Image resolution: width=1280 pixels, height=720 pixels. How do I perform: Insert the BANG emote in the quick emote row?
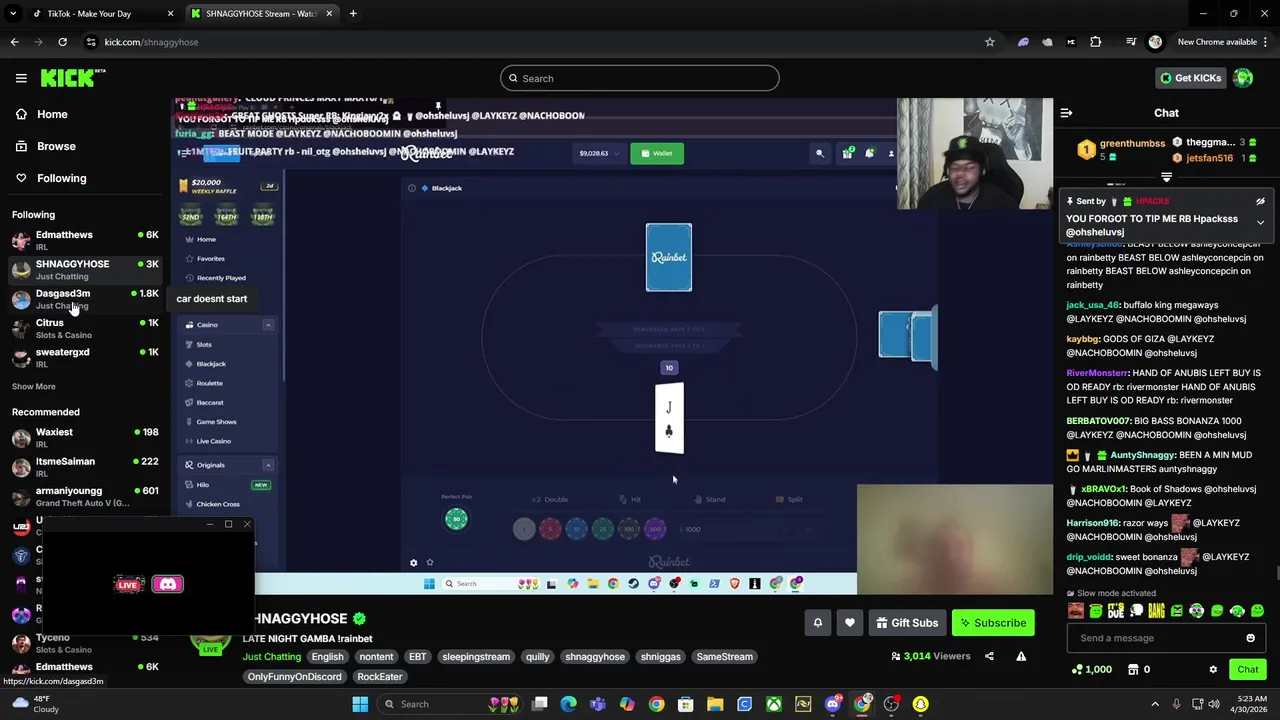(1156, 611)
